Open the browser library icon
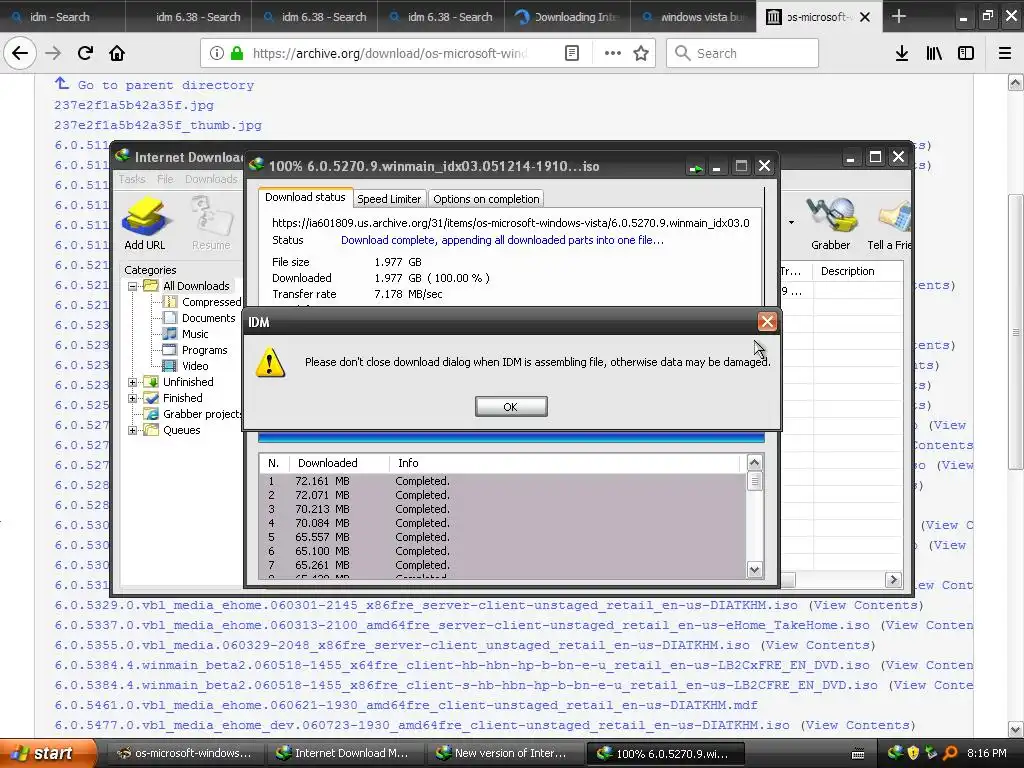This screenshot has width=1024, height=768. [934, 54]
